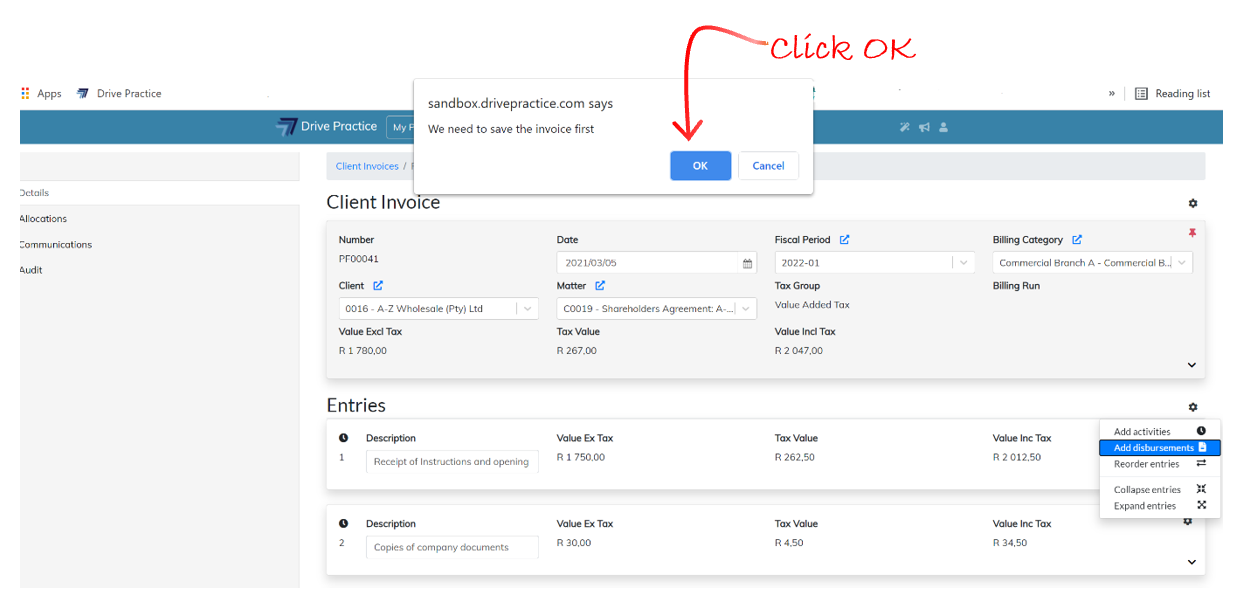Open the Entries section gear menu
The height and width of the screenshot is (598, 1249).
coord(1192,407)
